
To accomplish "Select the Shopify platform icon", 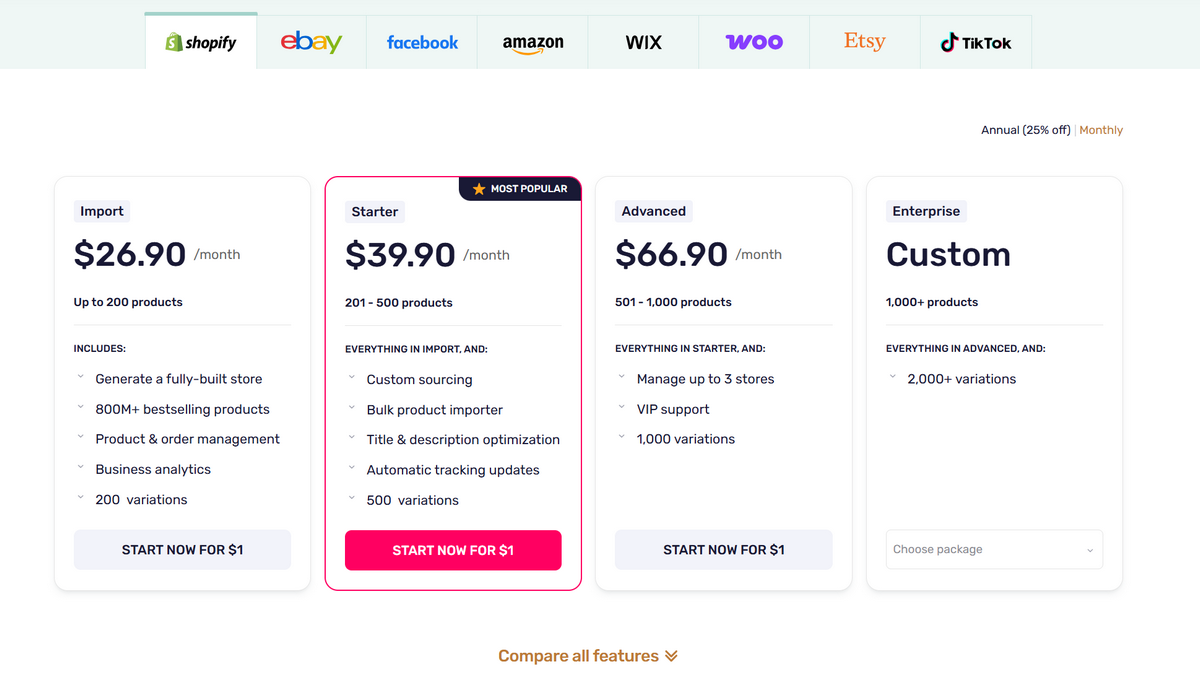I will pyautogui.click(x=200, y=42).
